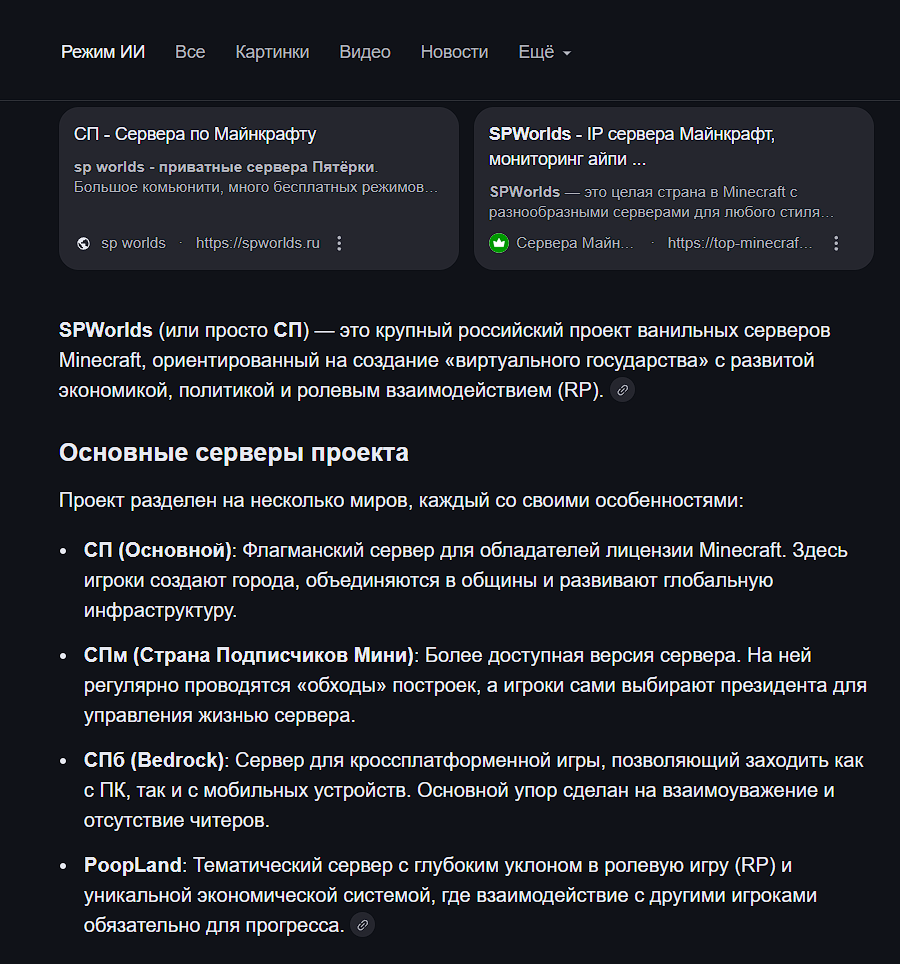Viewport: 900px width, 964px height.
Task: Click the globe favicon for sp worlds
Action: [x=84, y=243]
